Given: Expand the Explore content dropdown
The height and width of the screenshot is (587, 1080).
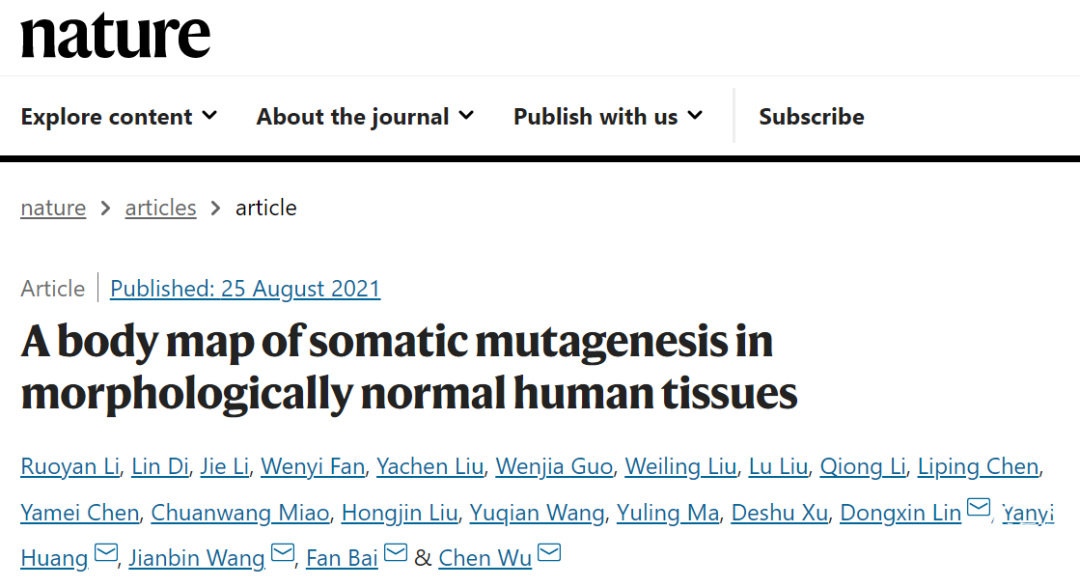Looking at the screenshot, I should pos(119,116).
